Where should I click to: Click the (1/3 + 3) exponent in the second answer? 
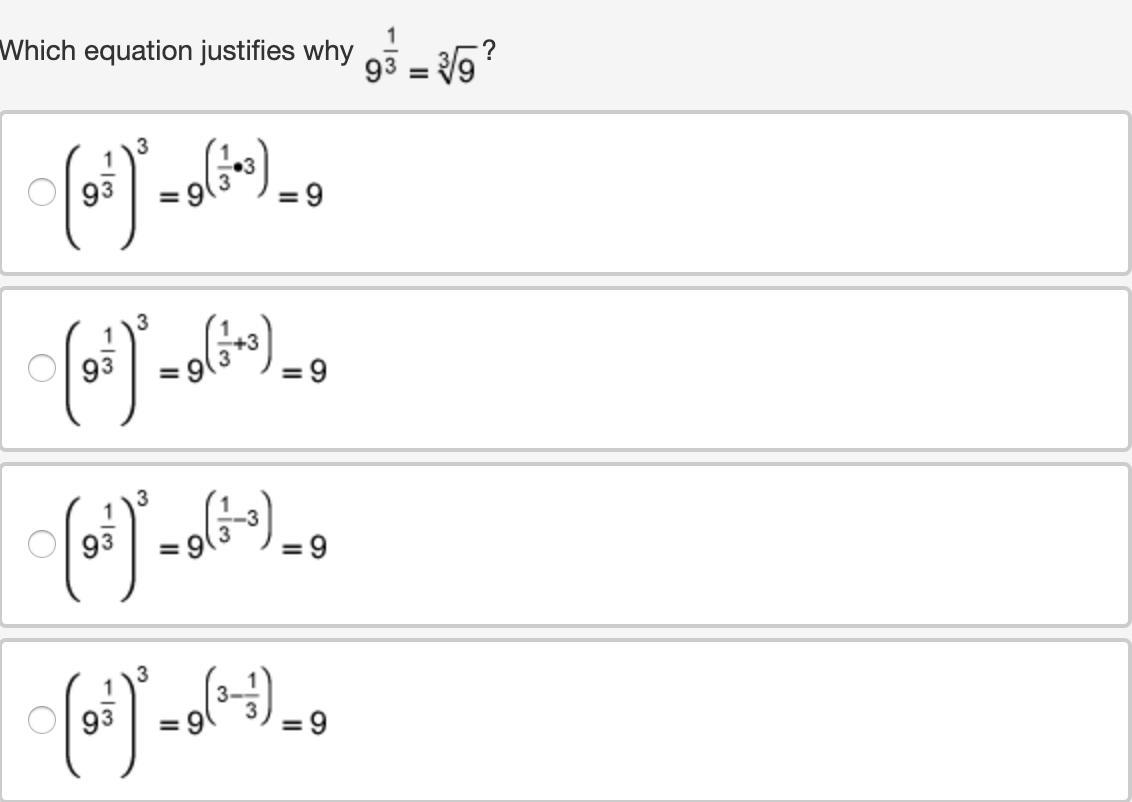(x=238, y=344)
